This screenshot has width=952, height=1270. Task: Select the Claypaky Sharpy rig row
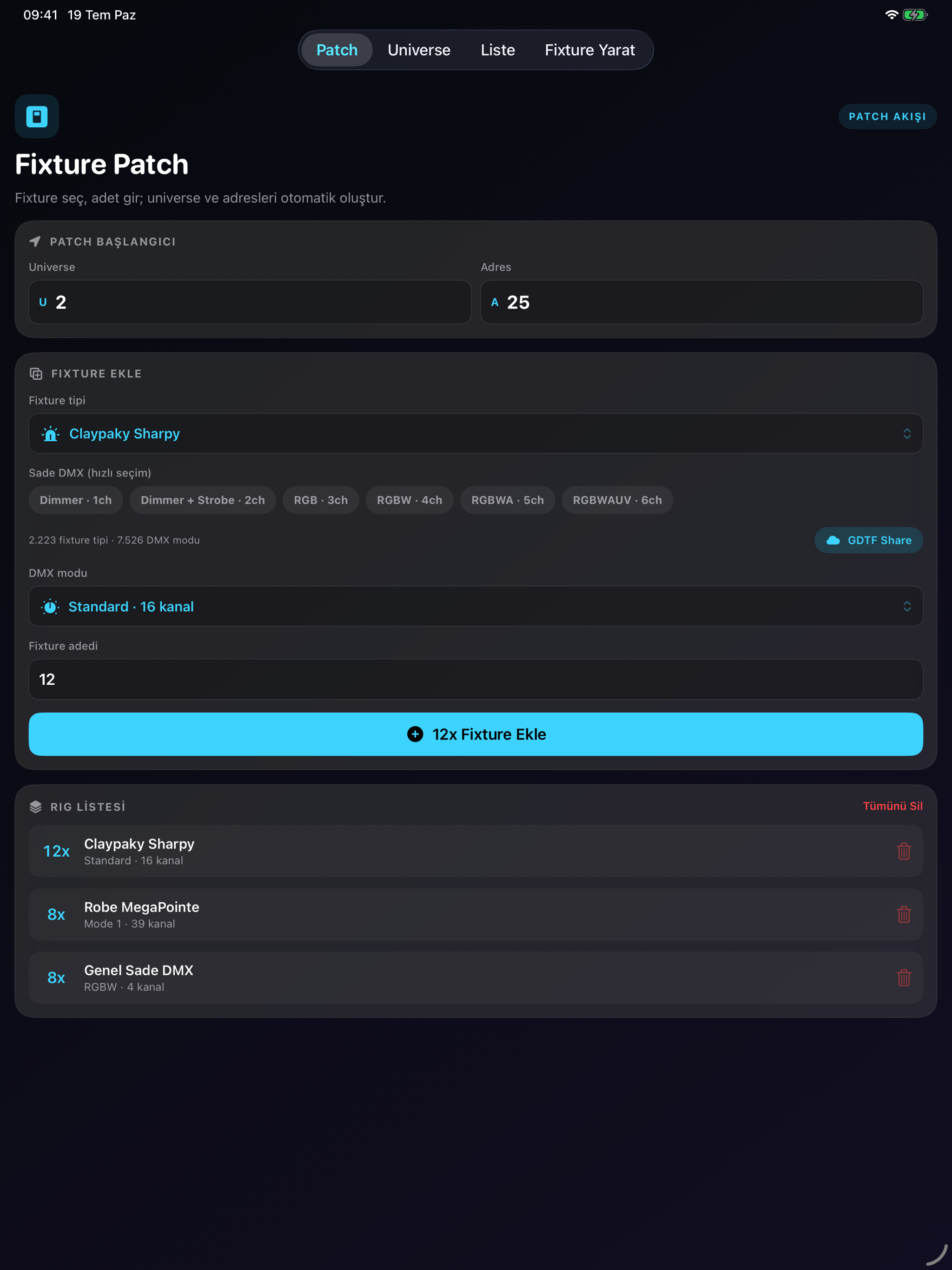click(x=476, y=851)
